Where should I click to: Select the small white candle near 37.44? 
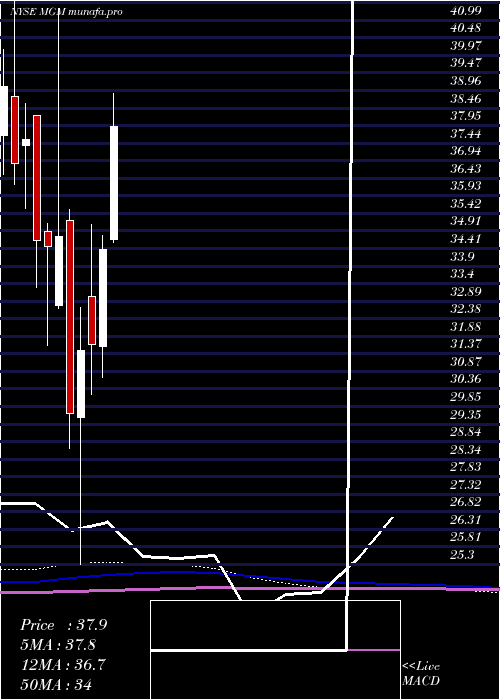pos(26,142)
